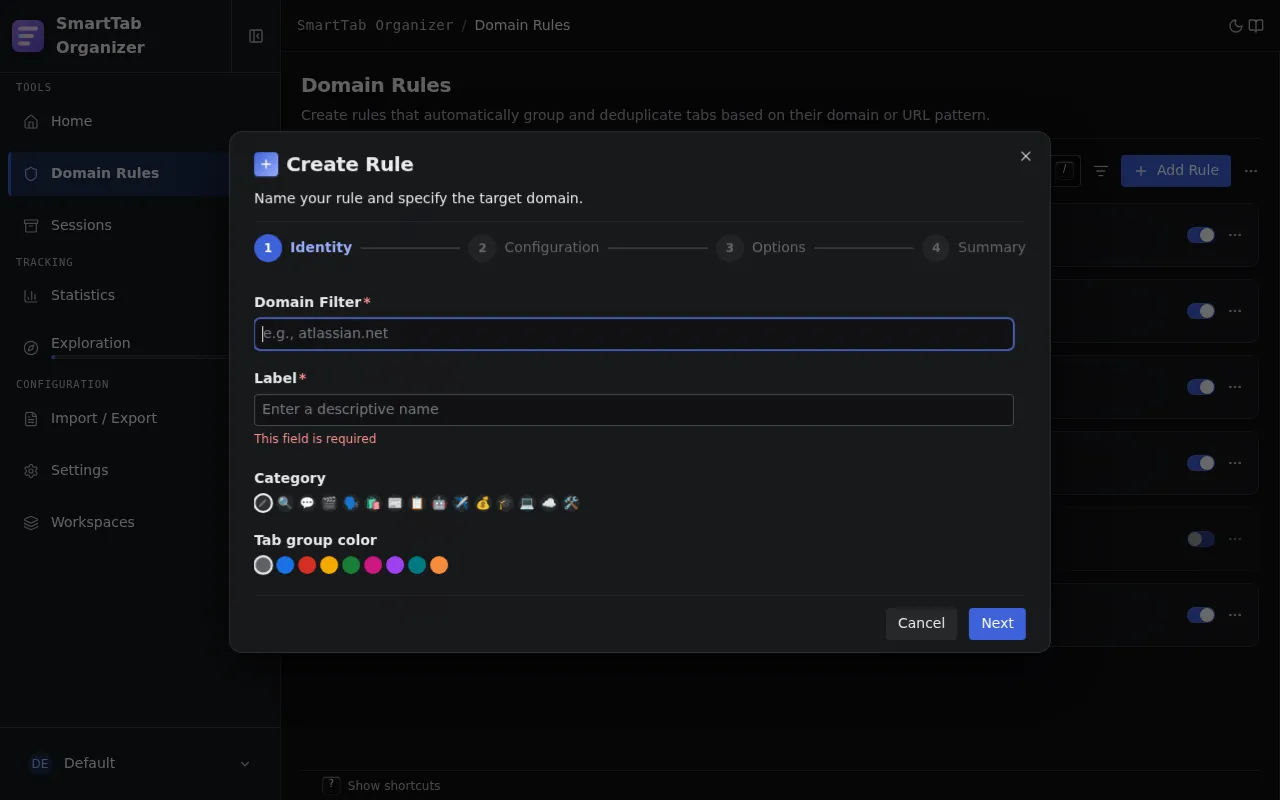This screenshot has width=1280, height=800.
Task: Choose the speaking head social category
Action: coord(351,503)
